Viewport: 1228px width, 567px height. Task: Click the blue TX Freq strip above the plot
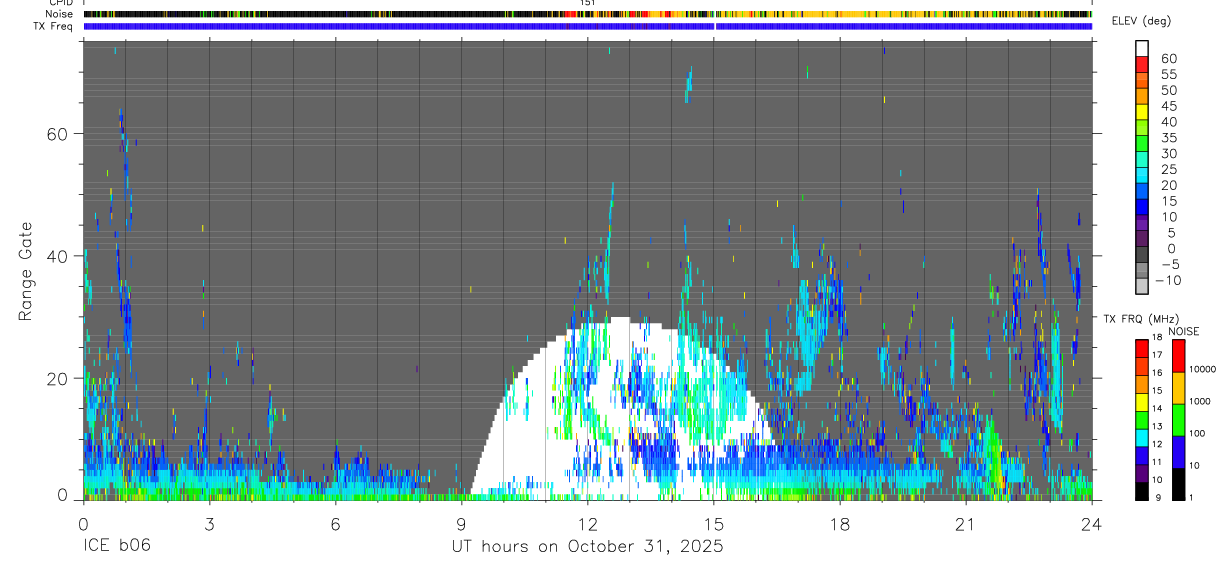(x=588, y=25)
